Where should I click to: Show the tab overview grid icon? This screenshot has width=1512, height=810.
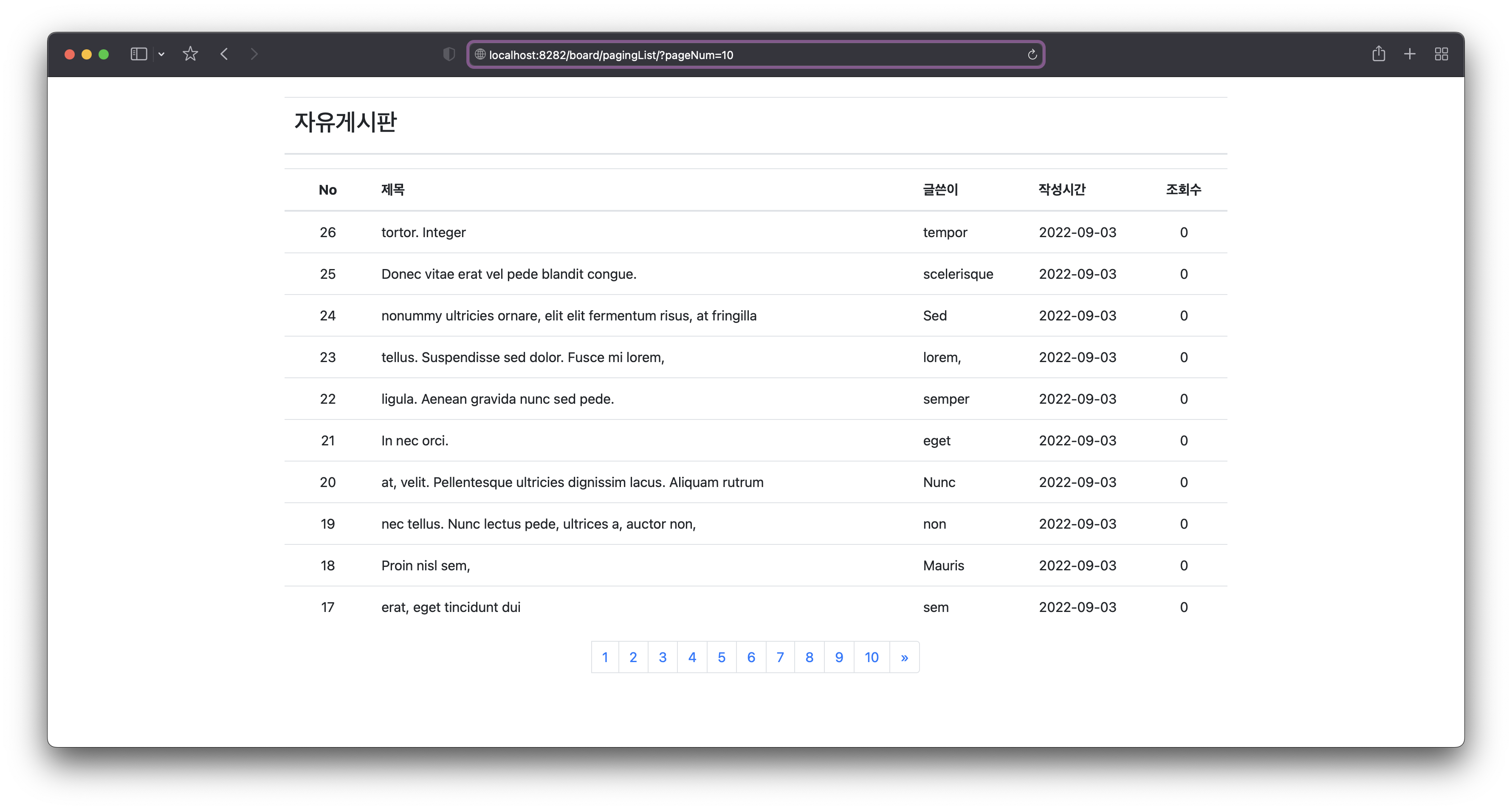pos(1441,54)
